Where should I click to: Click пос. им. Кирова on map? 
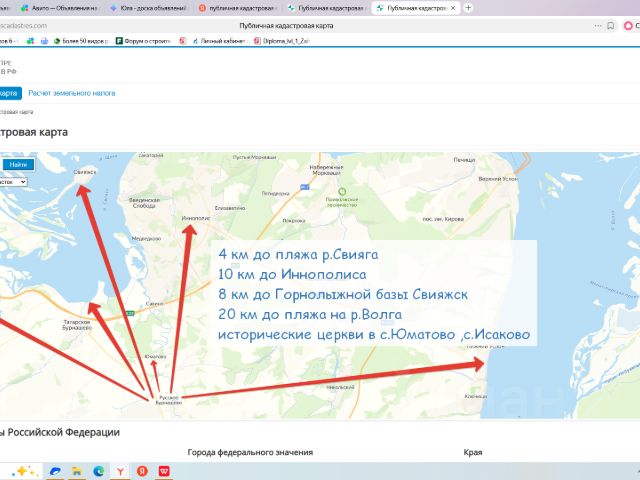pos(443,219)
